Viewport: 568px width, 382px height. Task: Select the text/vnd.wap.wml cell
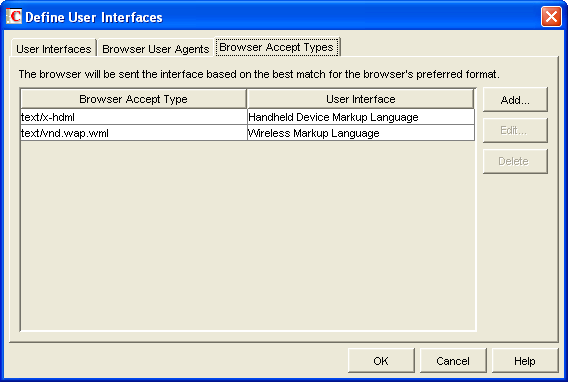[134, 133]
